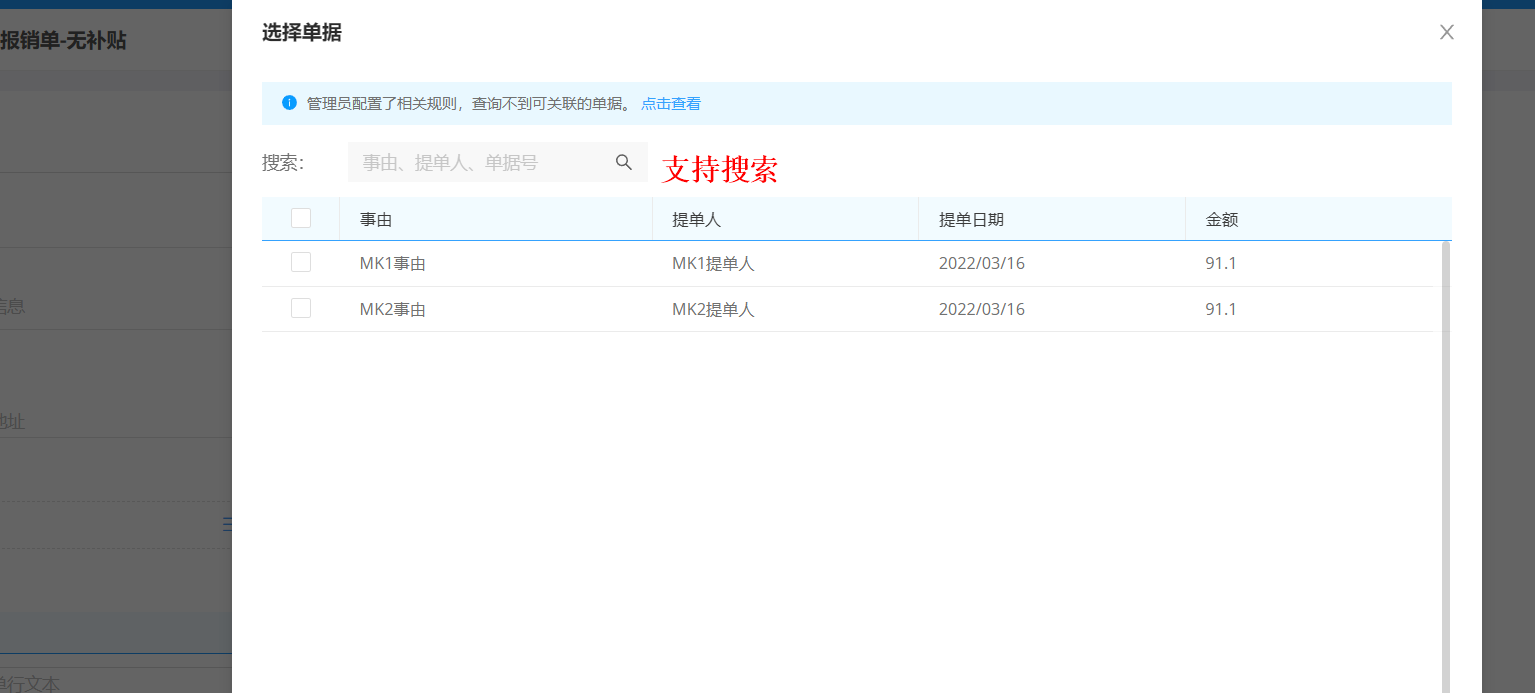This screenshot has height=693, width=1535.
Task: Toggle the select-all checkbox in table header
Action: point(301,218)
